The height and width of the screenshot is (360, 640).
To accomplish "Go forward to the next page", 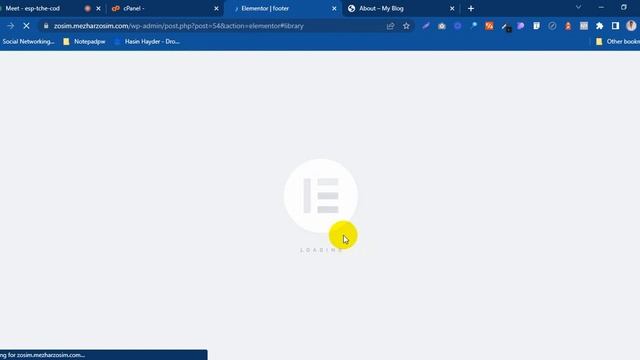I will pyautogui.click(x=10, y=26).
